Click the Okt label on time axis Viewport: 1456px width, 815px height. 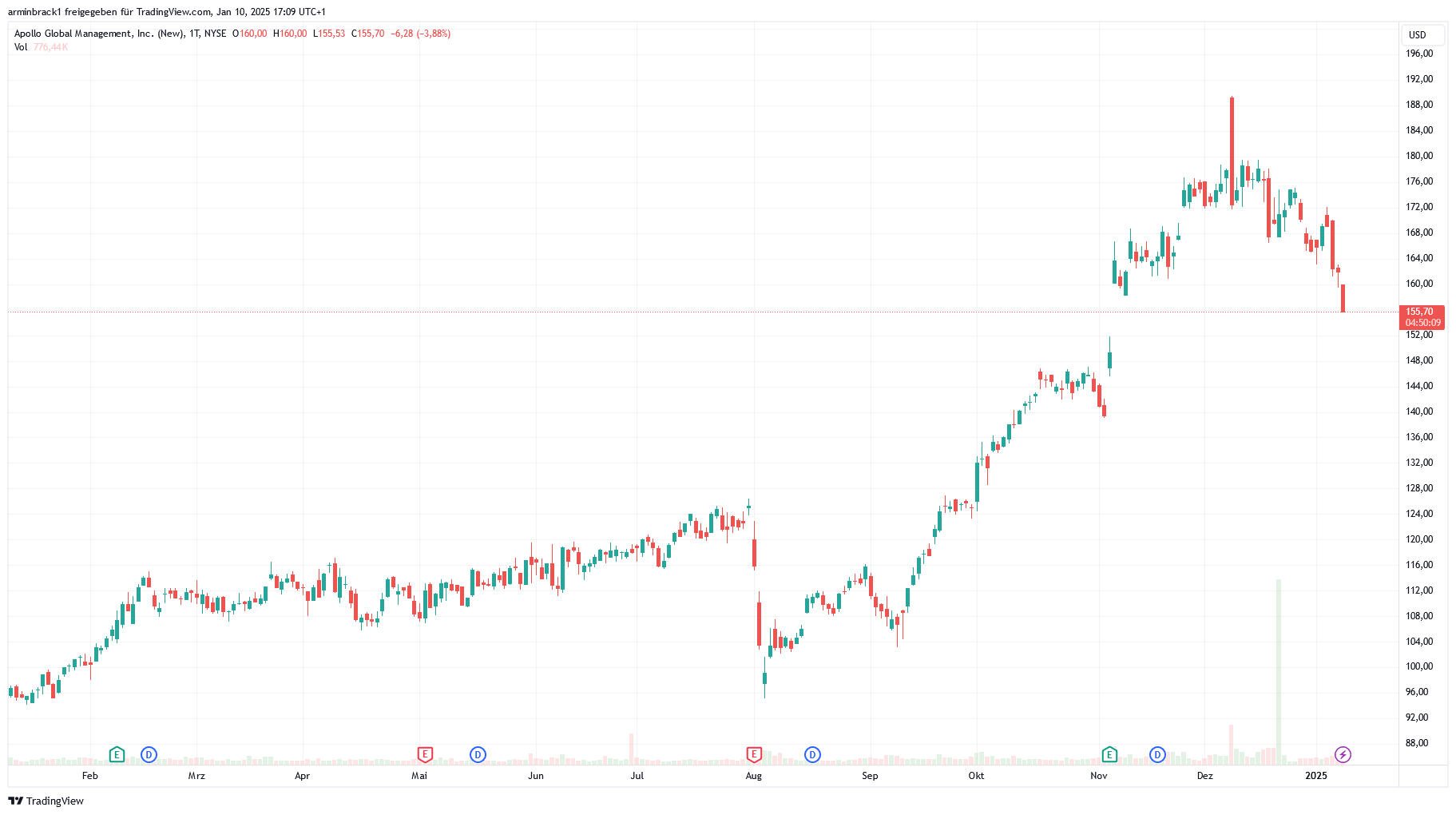click(x=976, y=776)
